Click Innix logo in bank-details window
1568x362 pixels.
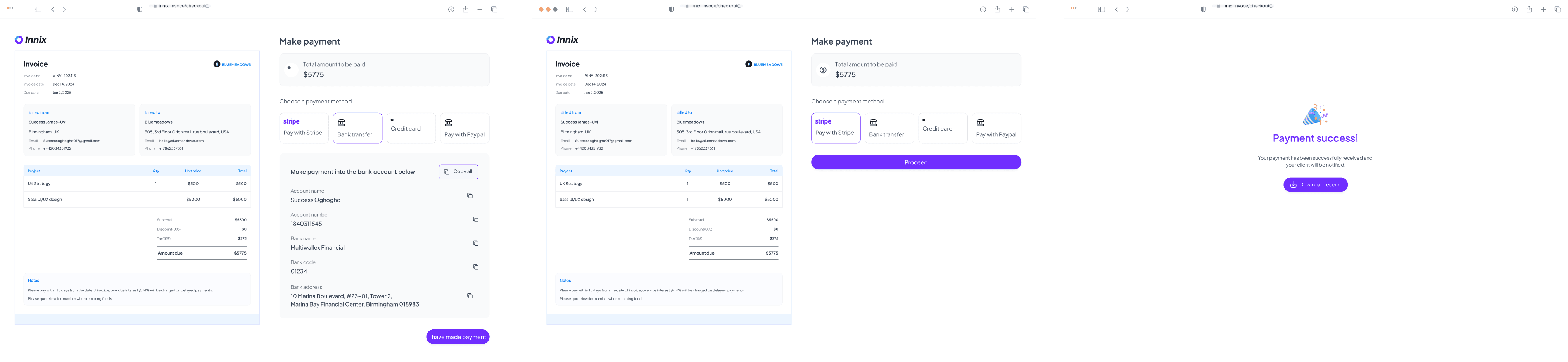click(30, 40)
